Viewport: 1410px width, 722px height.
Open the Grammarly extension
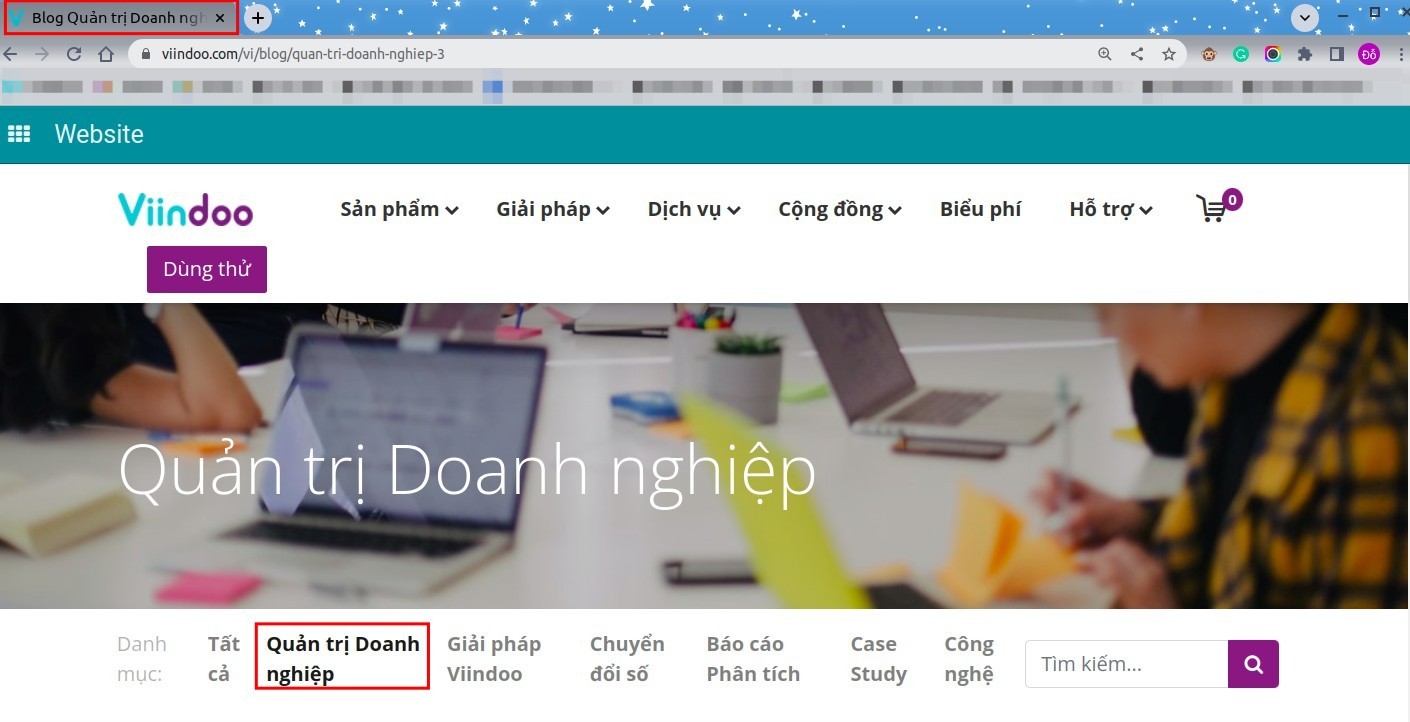pyautogui.click(x=1240, y=54)
